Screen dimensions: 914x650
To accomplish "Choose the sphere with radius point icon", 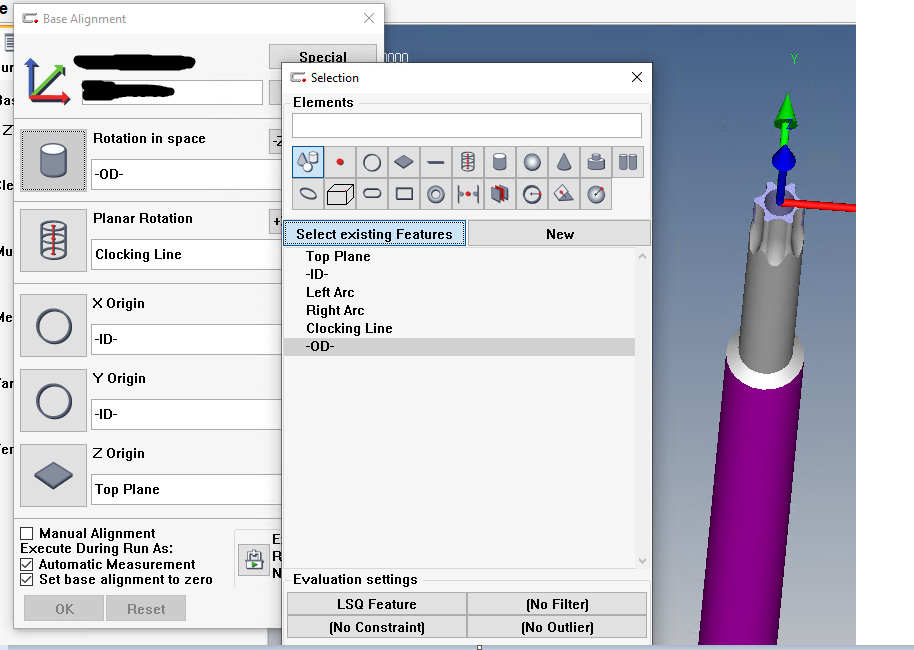I will (596, 194).
